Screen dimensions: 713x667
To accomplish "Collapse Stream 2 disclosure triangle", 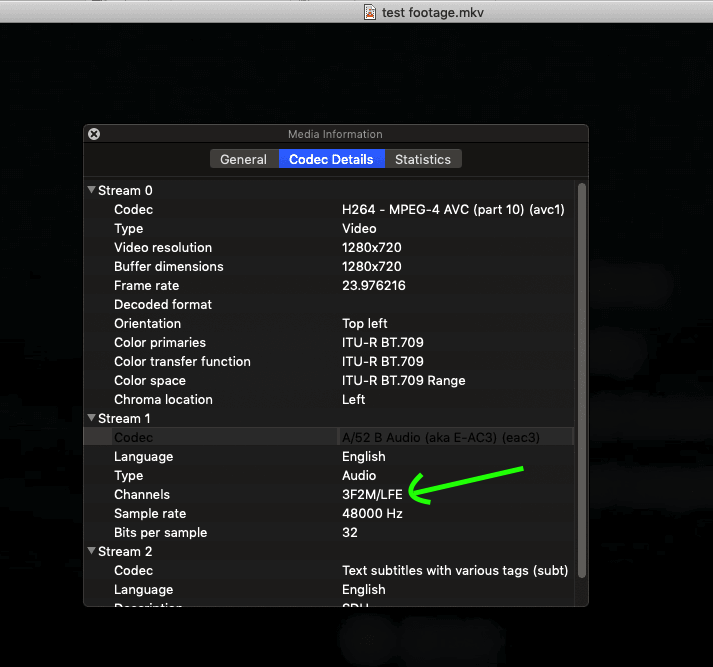I will [91, 551].
